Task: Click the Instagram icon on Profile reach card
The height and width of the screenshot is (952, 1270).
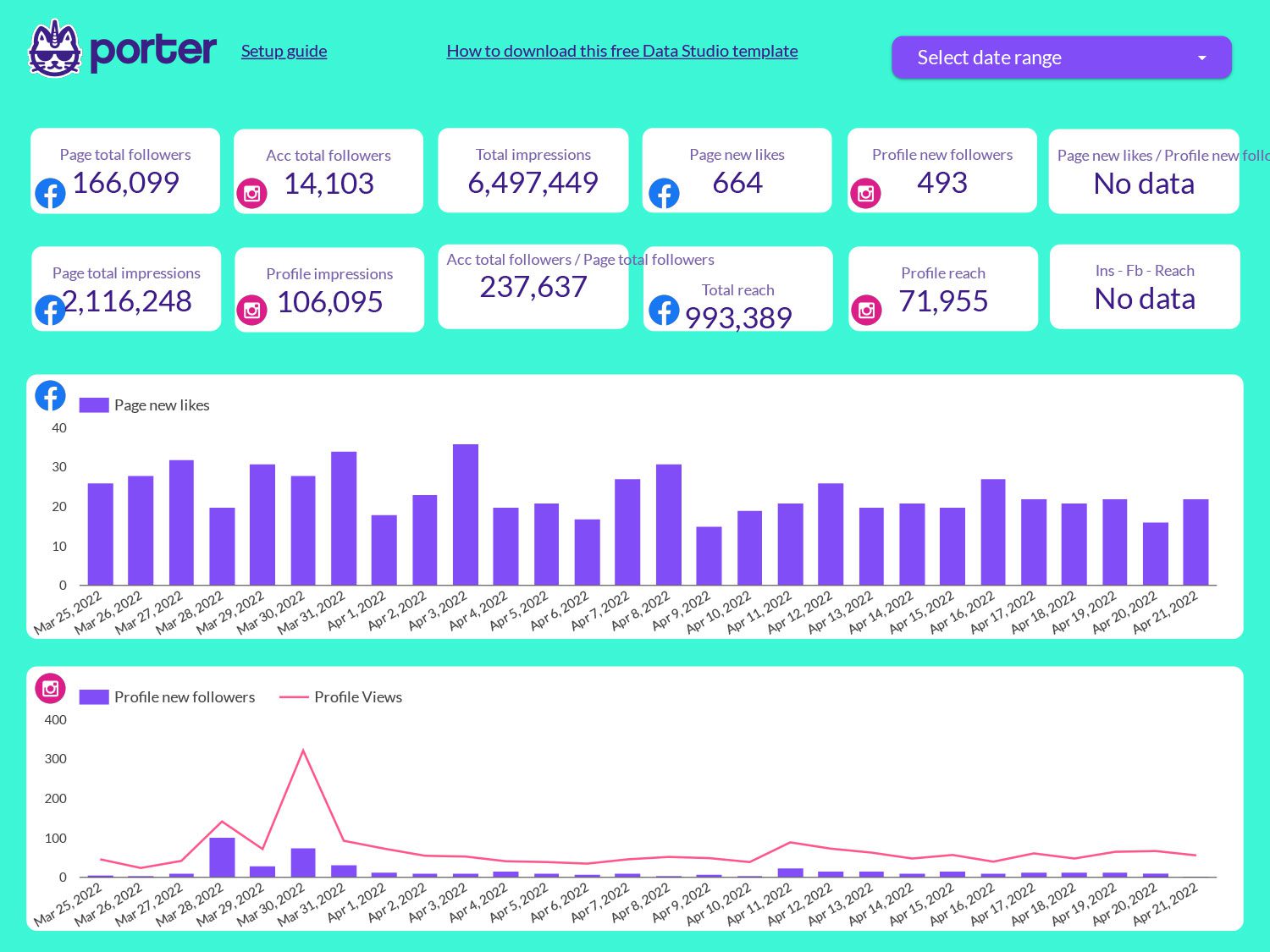Action: 866,310
